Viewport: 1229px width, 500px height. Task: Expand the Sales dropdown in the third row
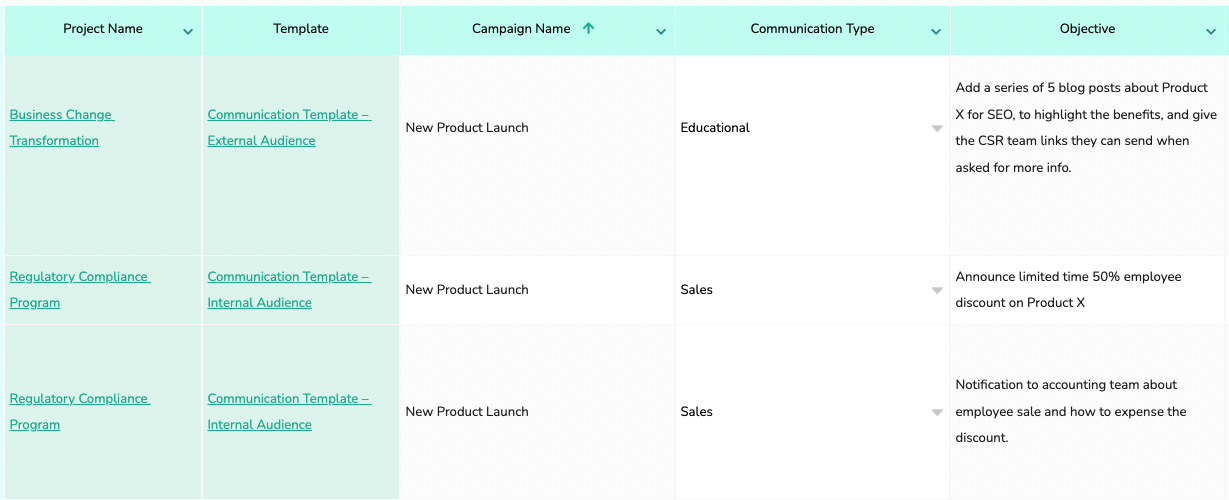point(937,413)
